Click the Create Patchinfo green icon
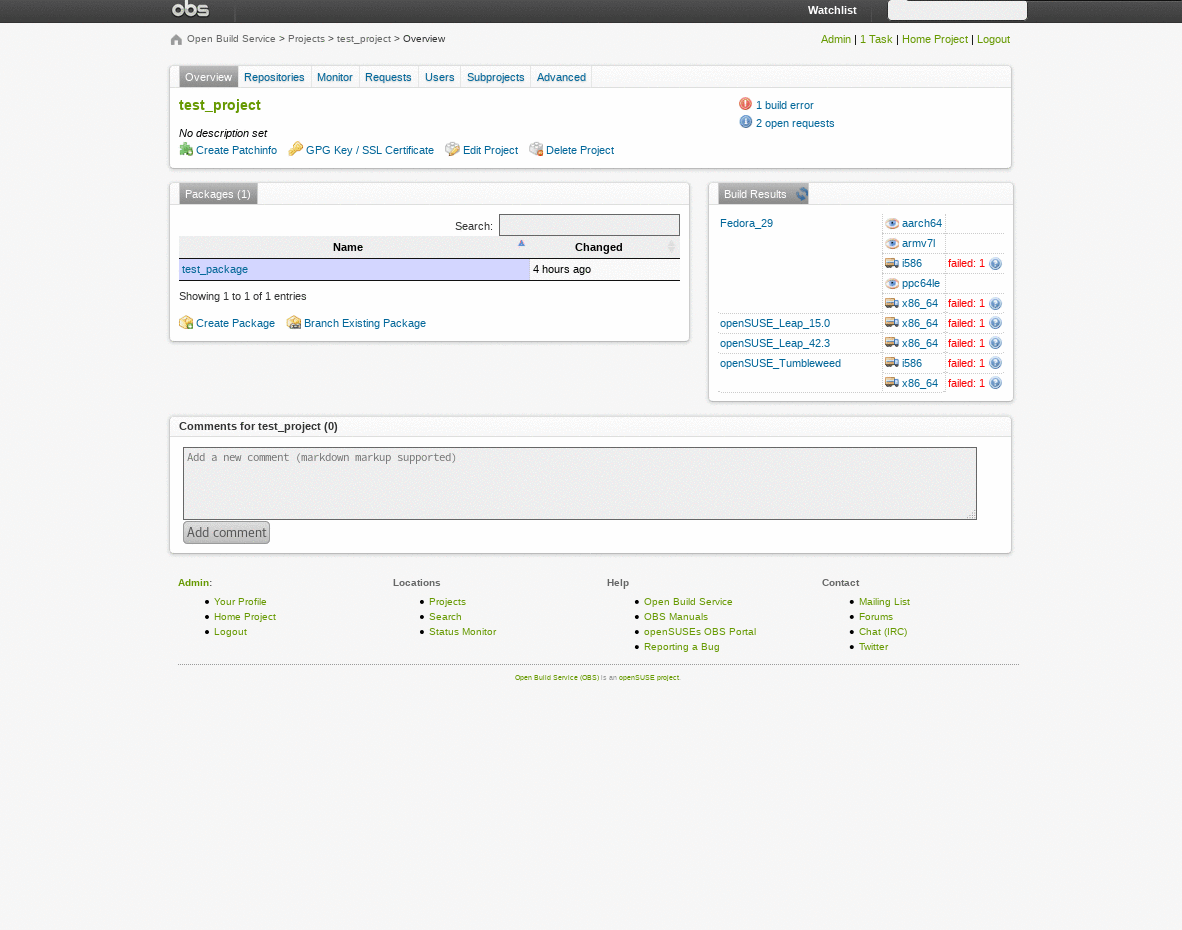This screenshot has width=1182, height=930. (187, 150)
